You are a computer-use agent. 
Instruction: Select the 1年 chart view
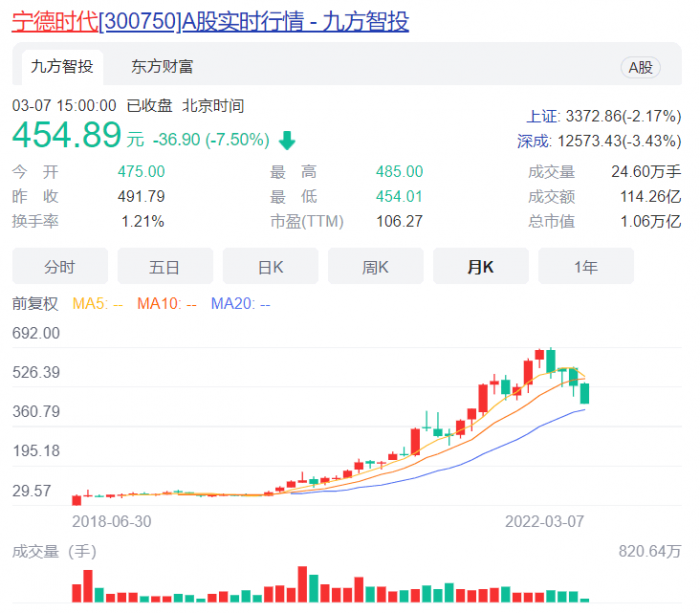coord(585,267)
